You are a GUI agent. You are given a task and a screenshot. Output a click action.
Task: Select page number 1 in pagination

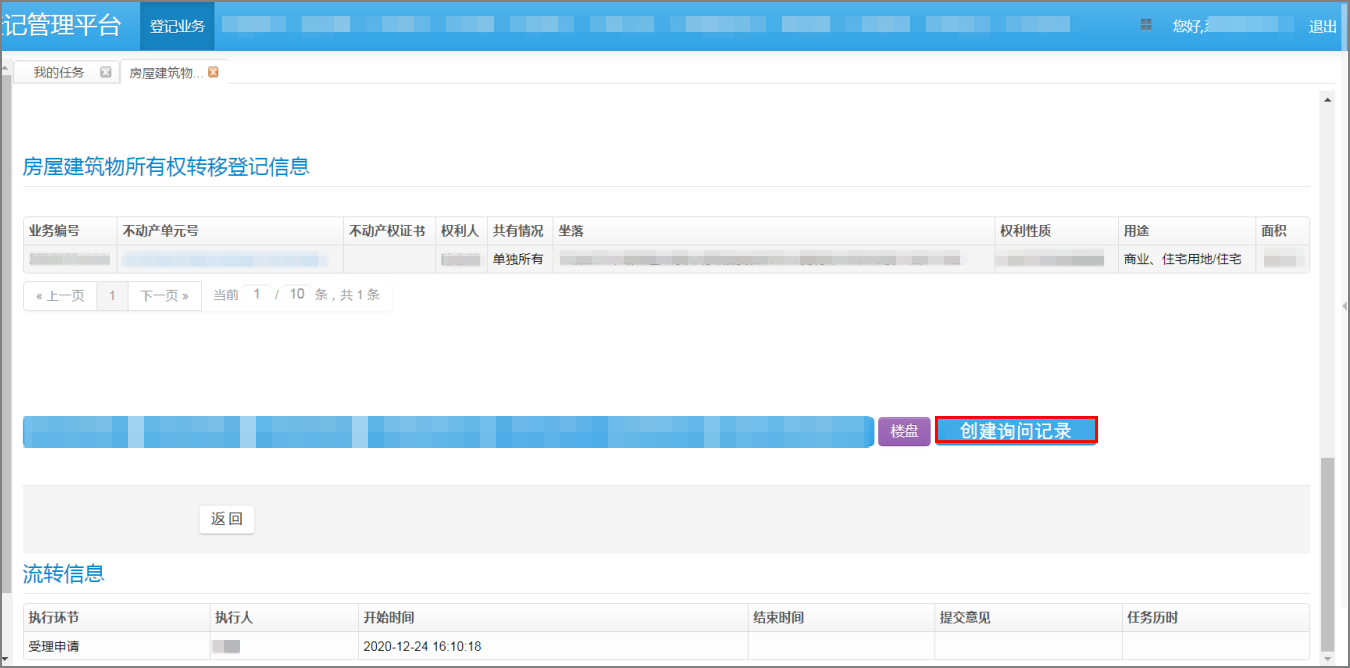tap(111, 295)
